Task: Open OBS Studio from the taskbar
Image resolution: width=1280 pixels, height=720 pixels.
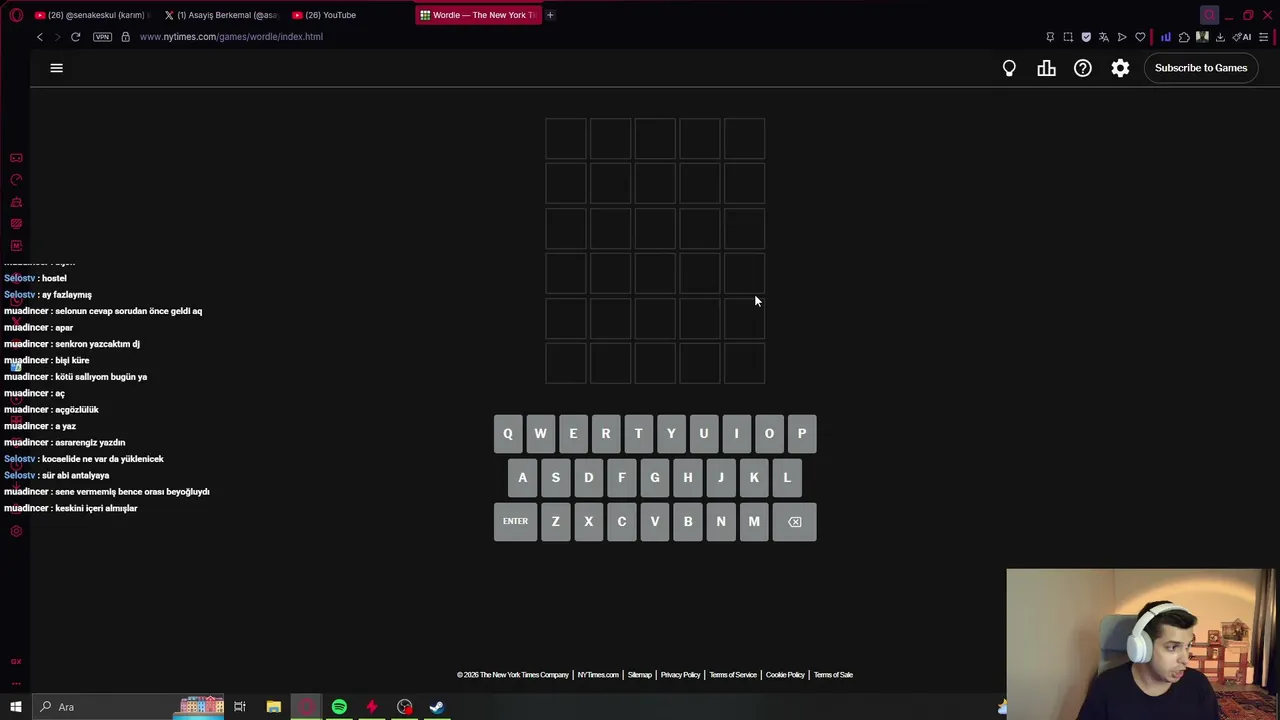Action: 404,707
